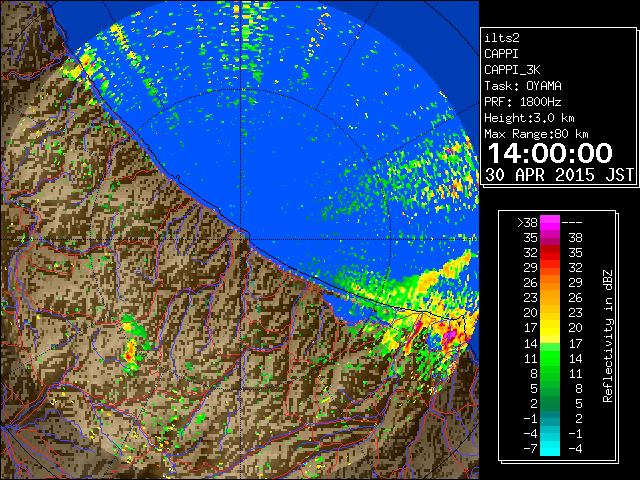Screen dimensions: 640x480
Task: Pick the dark green 2–5 dBZ band
Action: click(550, 403)
